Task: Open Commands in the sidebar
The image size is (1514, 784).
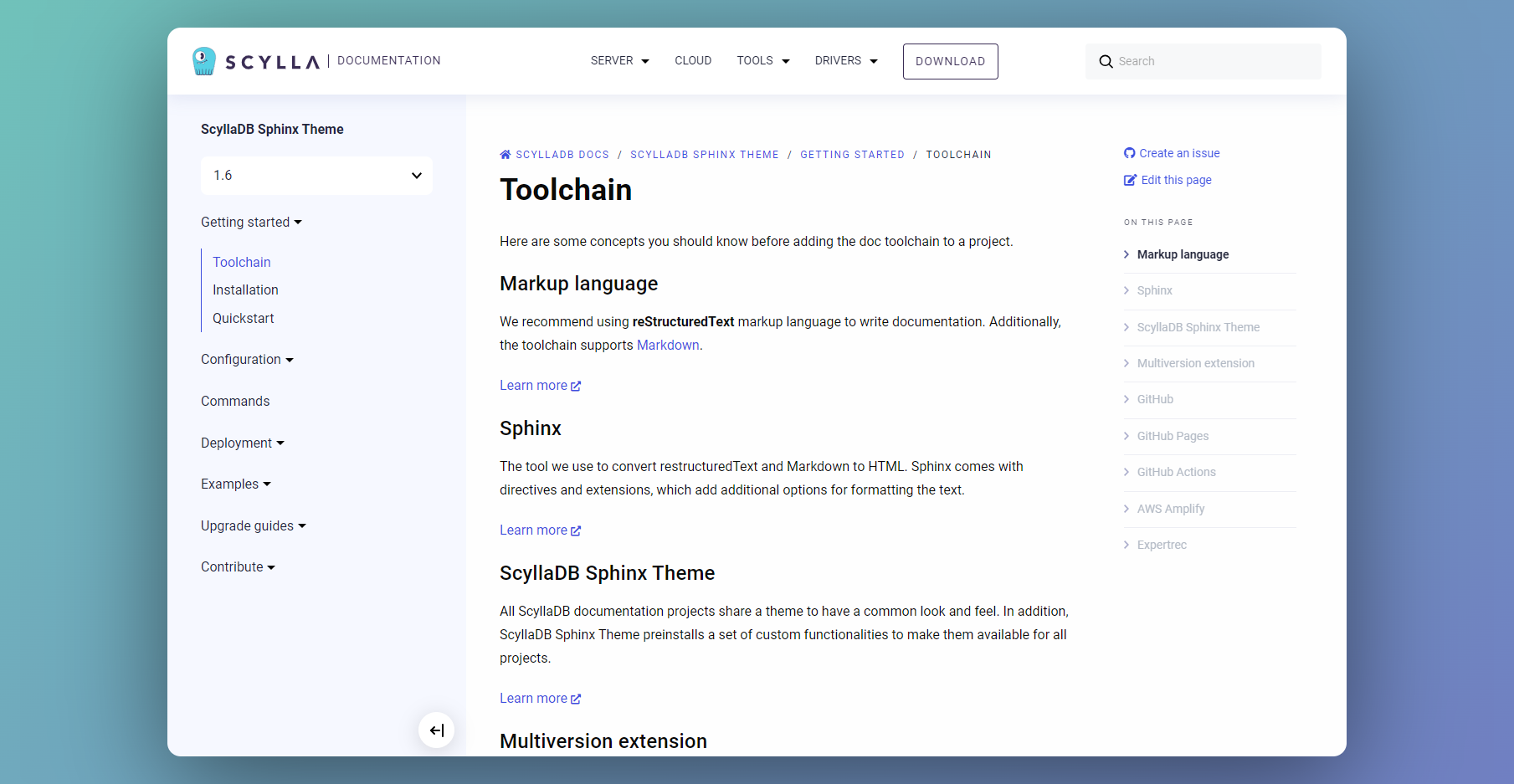Action: tap(235, 401)
